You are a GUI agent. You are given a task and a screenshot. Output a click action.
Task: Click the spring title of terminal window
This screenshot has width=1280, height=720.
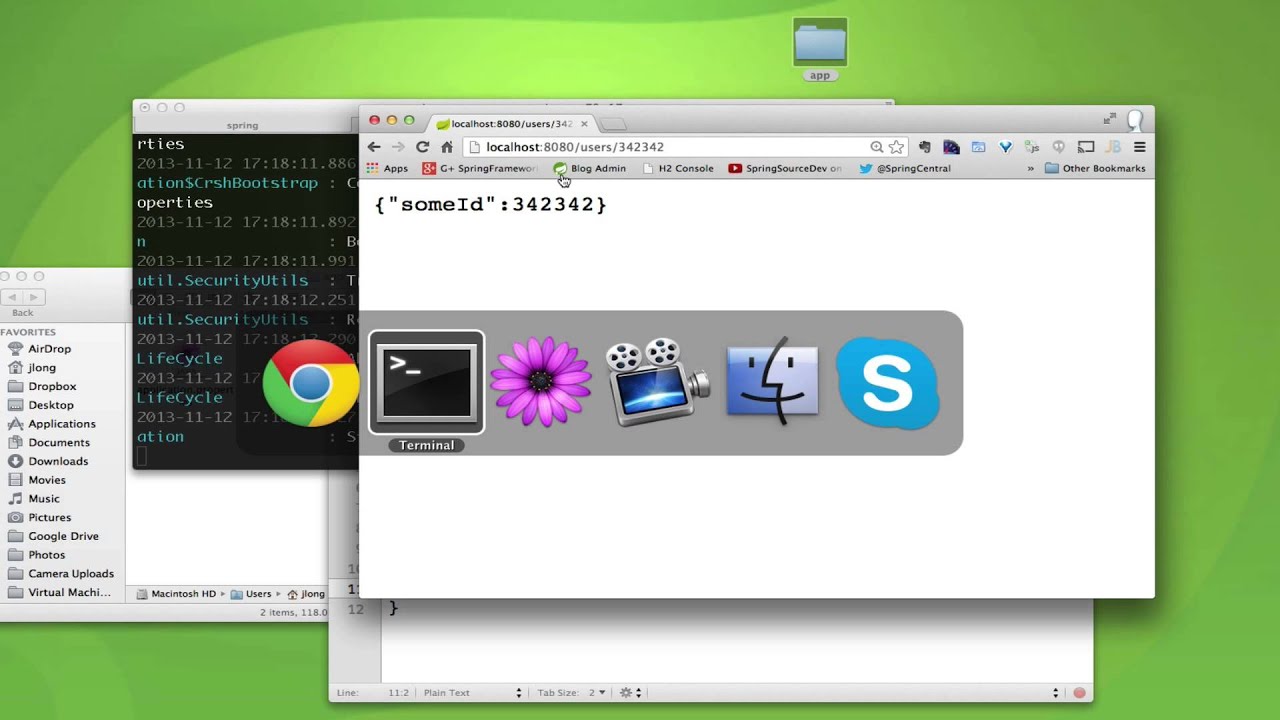[242, 125]
